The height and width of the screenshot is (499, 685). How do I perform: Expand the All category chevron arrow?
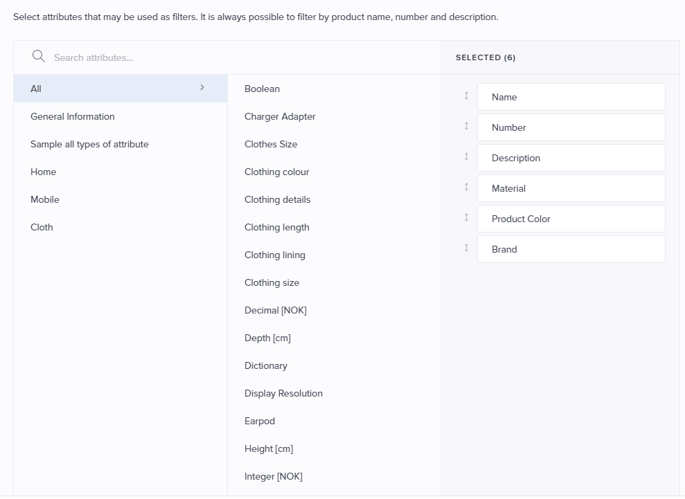pyautogui.click(x=202, y=87)
